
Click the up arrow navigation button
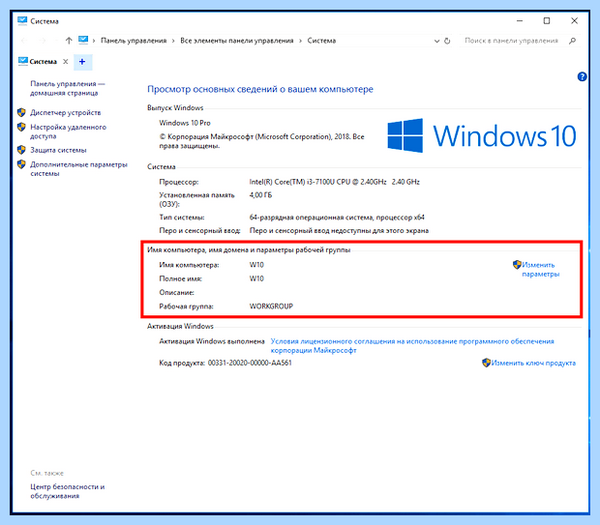point(69,41)
